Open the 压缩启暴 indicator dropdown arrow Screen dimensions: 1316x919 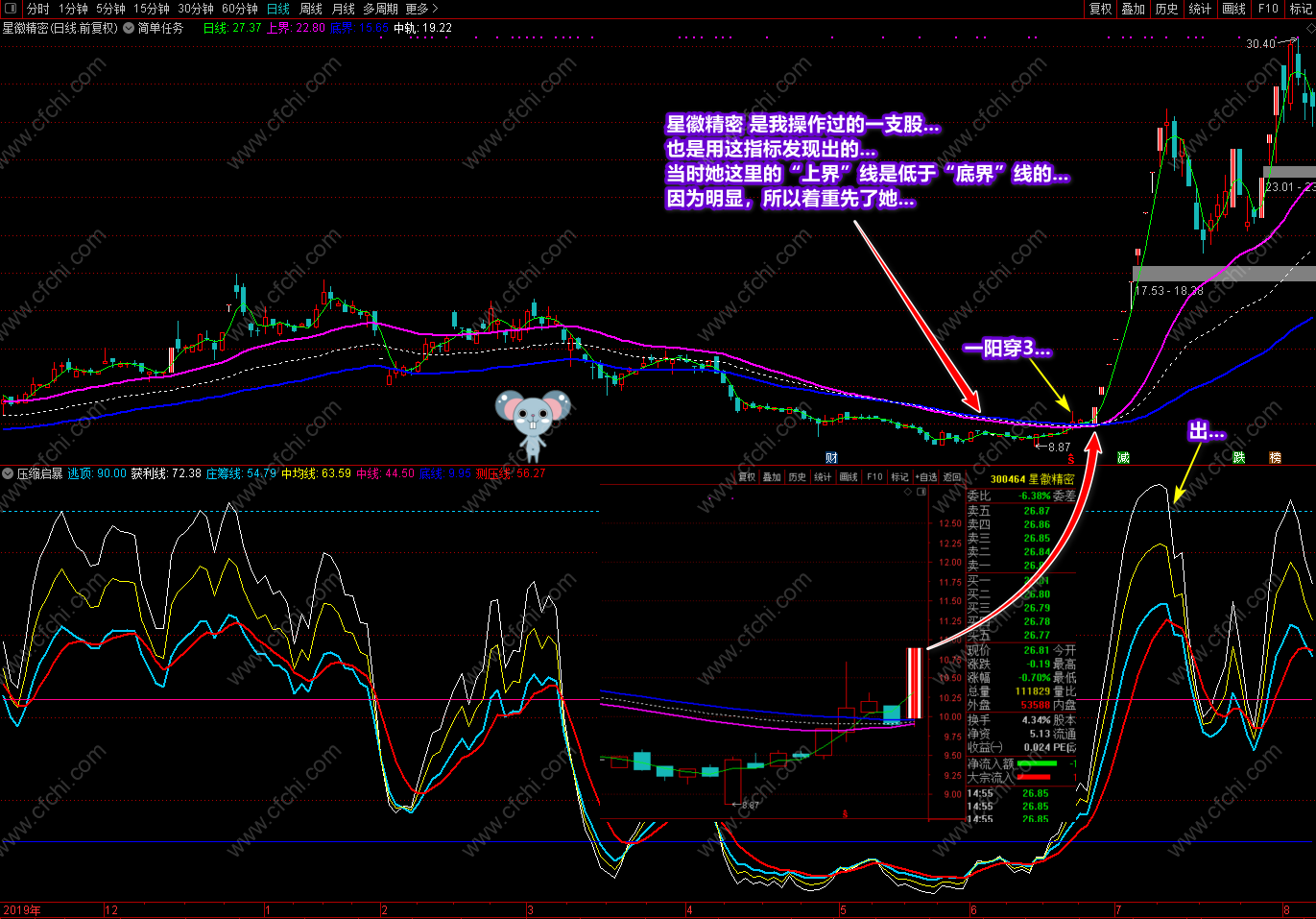point(8,473)
